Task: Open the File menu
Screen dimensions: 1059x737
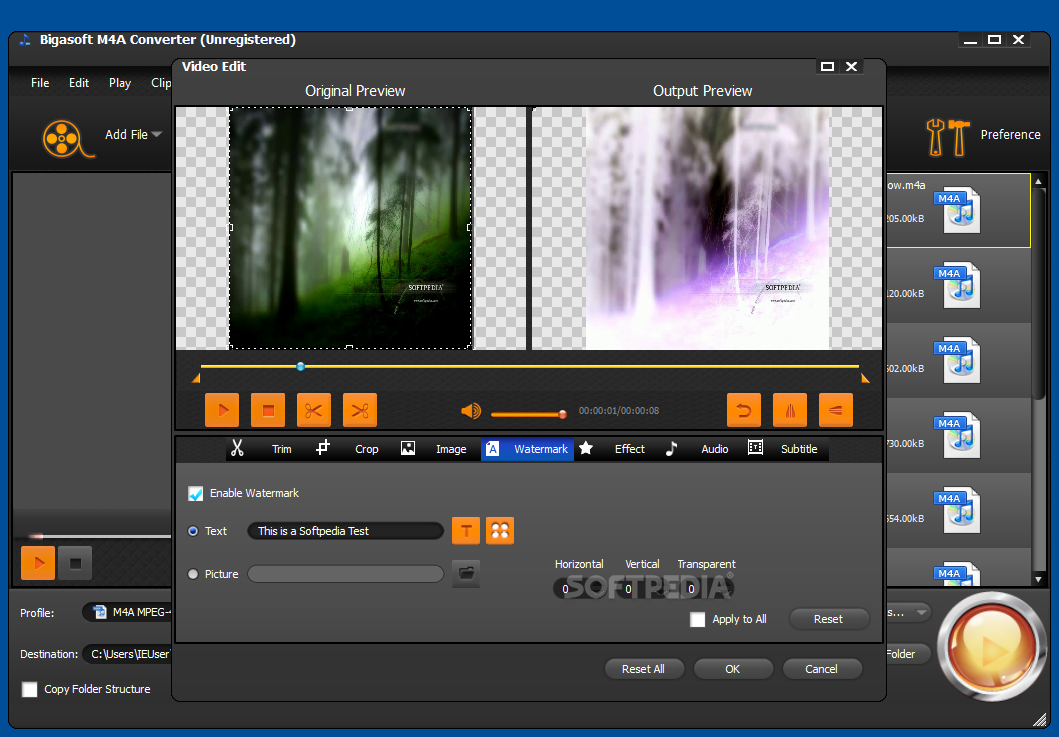Action: [x=40, y=82]
